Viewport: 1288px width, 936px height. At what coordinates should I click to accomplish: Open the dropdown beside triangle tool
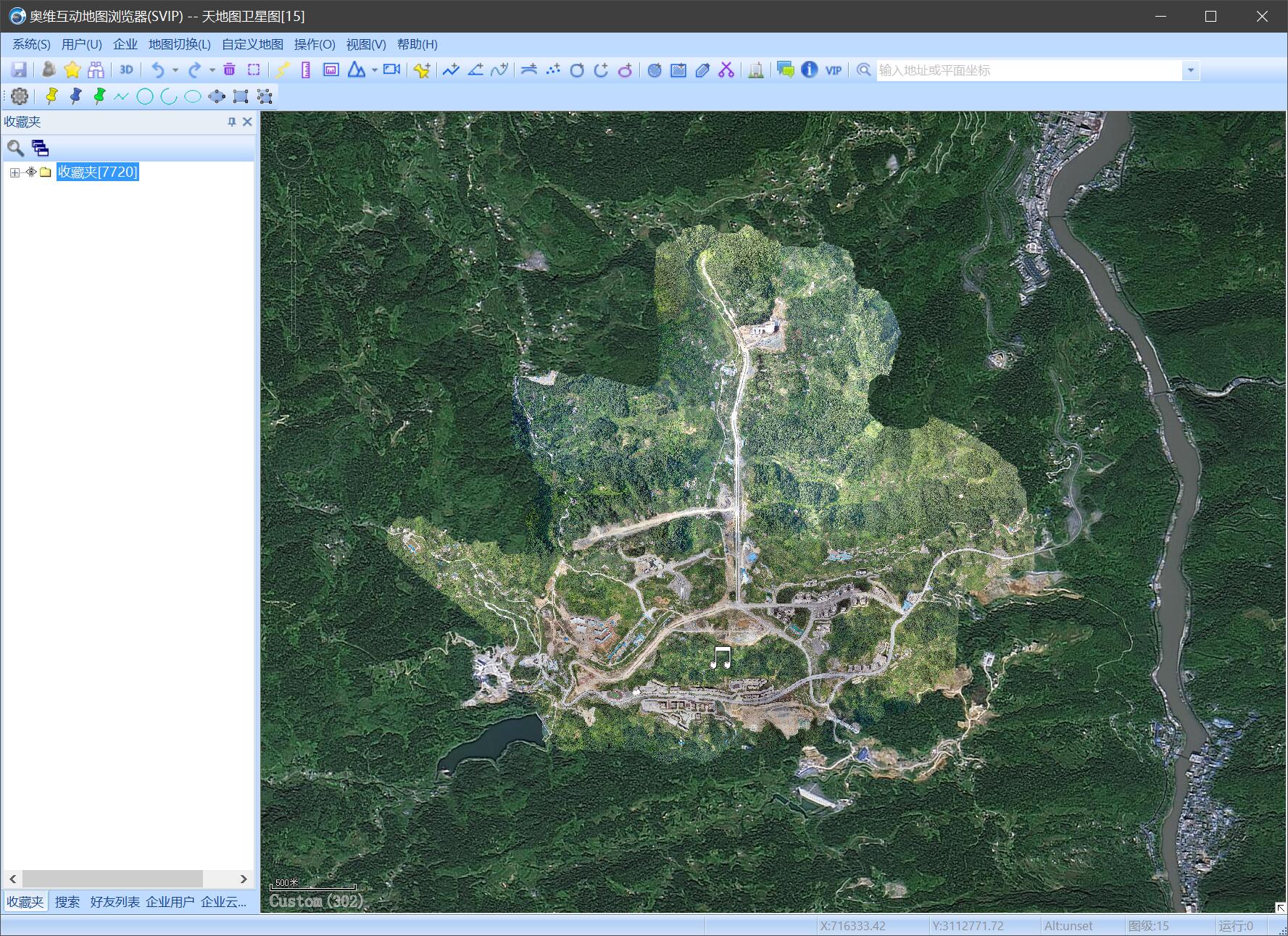coord(374,70)
